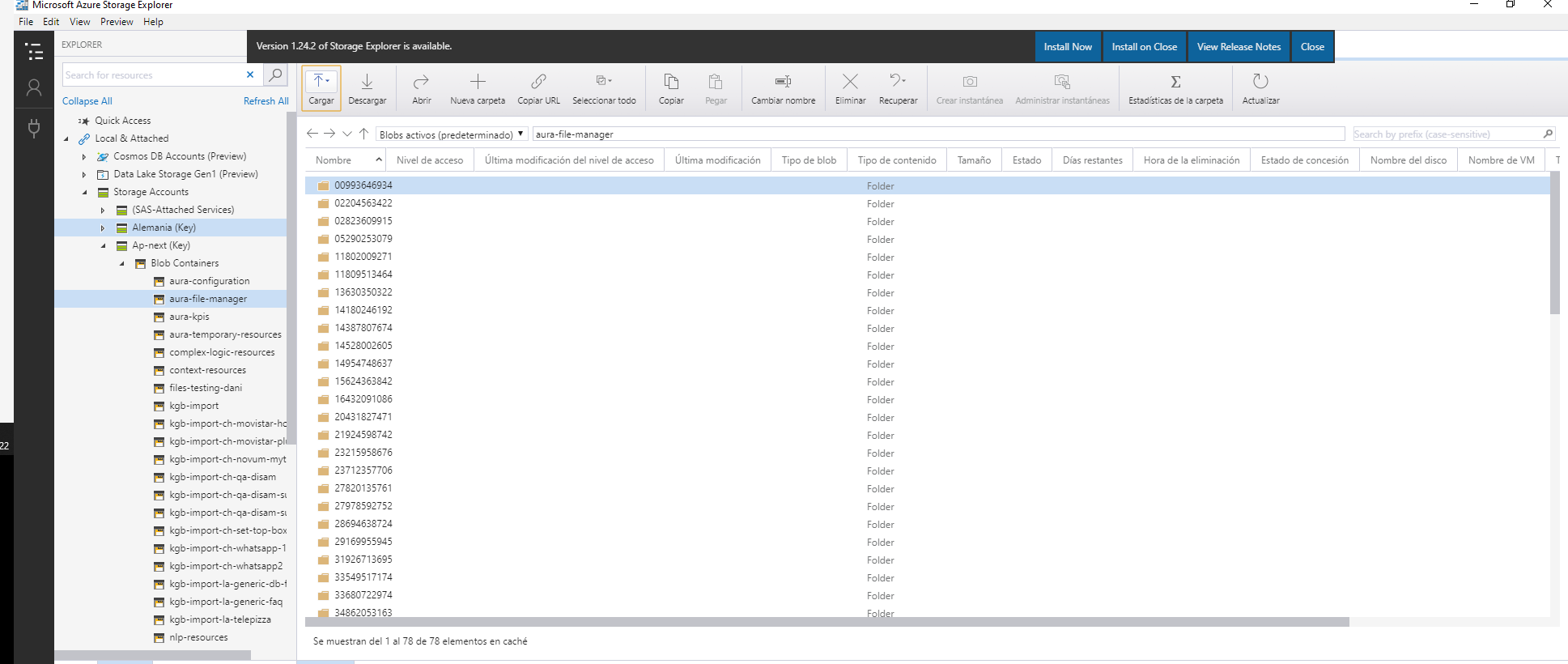Open Estadísticas de la carpeta
The height and width of the screenshot is (664, 1568).
pyautogui.click(x=1175, y=87)
